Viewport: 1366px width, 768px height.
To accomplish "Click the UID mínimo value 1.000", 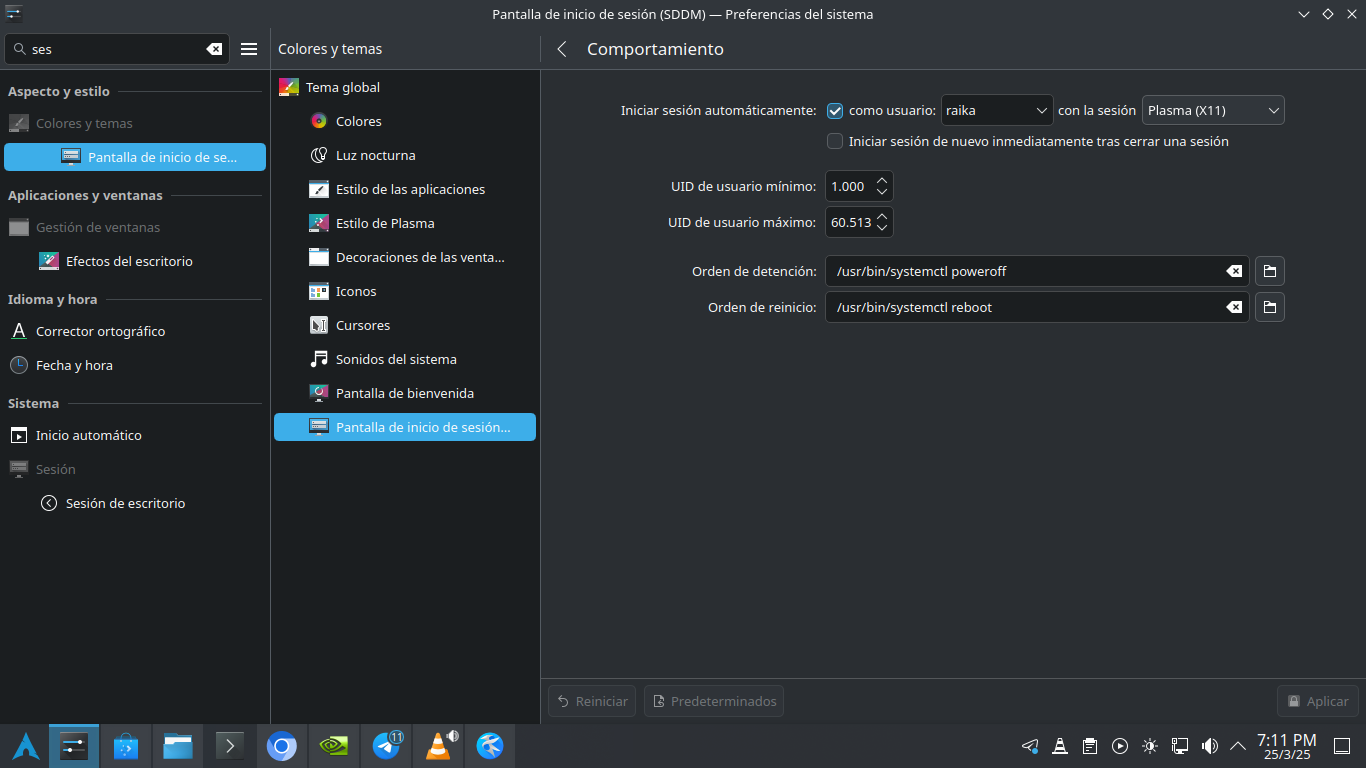I will click(x=848, y=187).
